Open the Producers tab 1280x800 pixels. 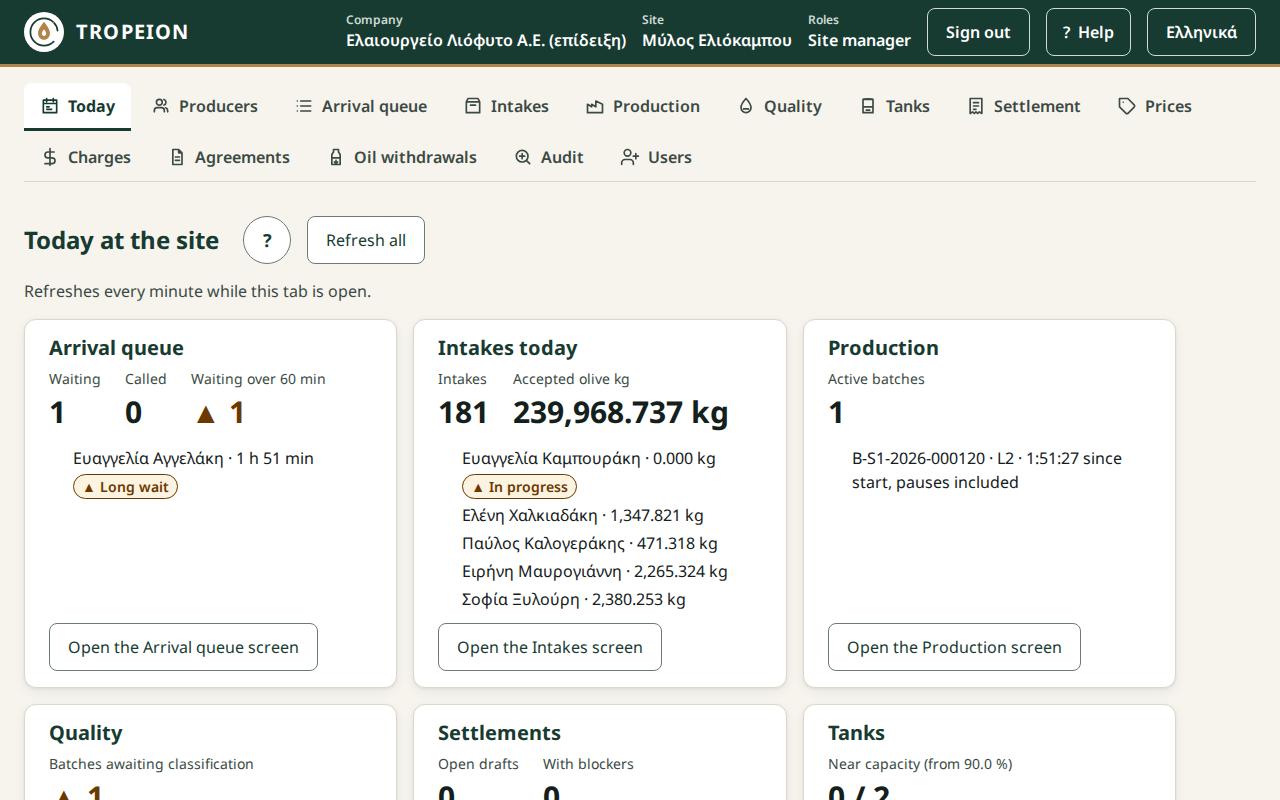coord(205,106)
